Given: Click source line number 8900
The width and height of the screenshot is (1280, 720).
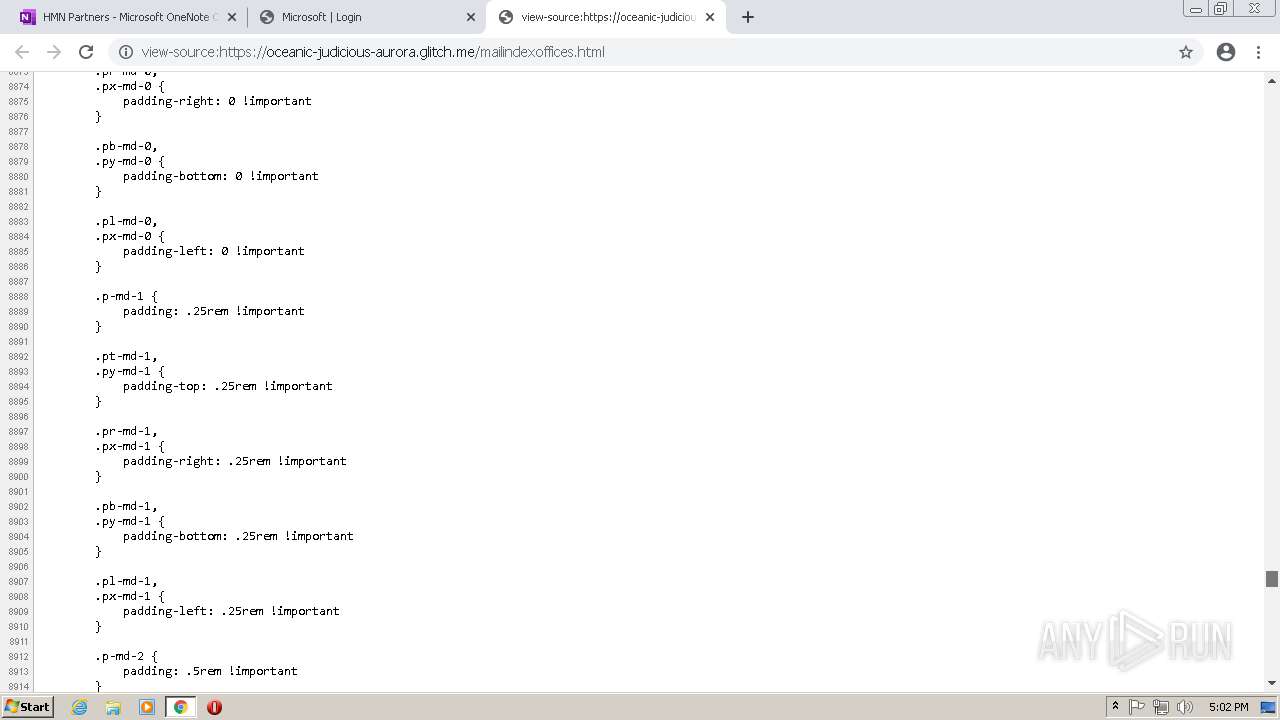Looking at the screenshot, I should coord(18,476).
